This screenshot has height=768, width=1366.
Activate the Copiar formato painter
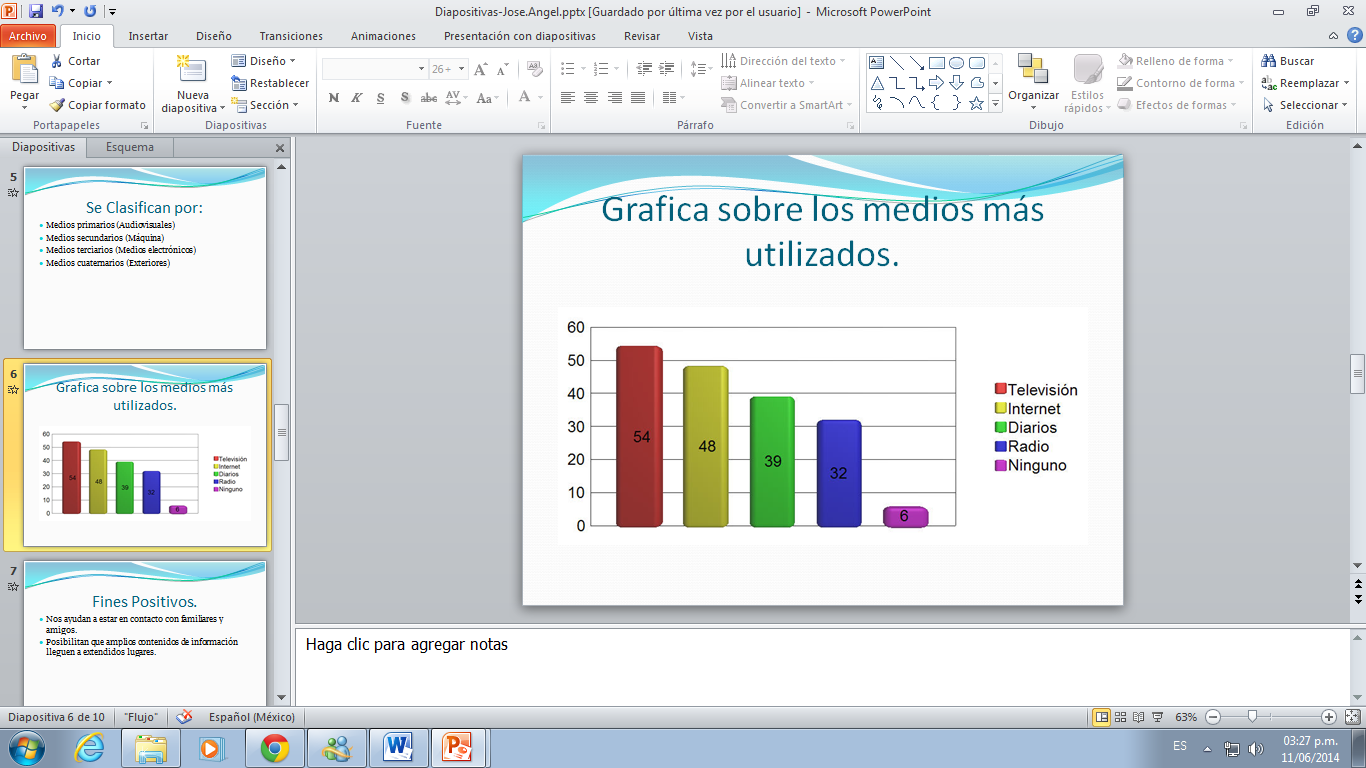point(97,105)
